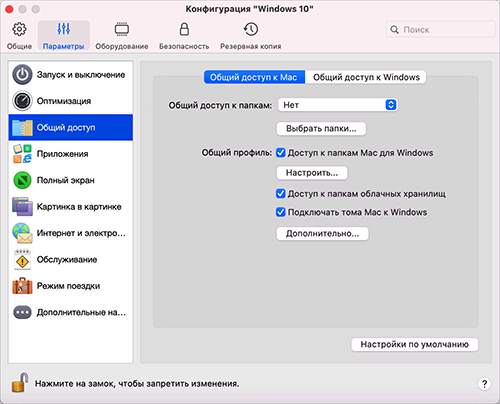This screenshot has height=404, width=500.
Task: Select Полный экран in sidebar
Action: 71,180
